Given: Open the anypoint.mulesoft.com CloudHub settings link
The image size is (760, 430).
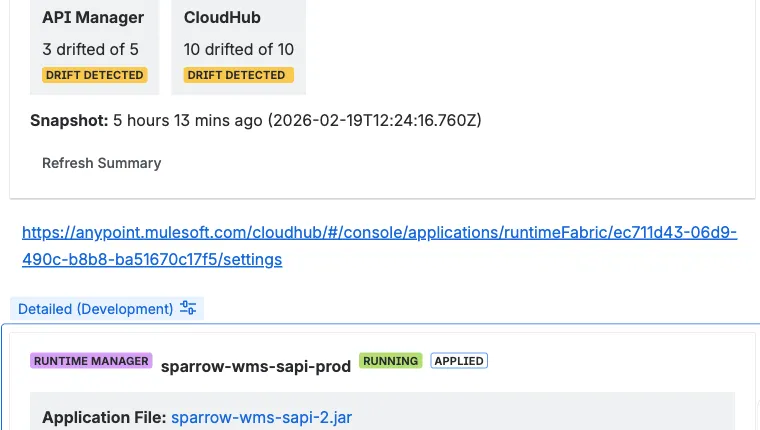Looking at the screenshot, I should (379, 233).
